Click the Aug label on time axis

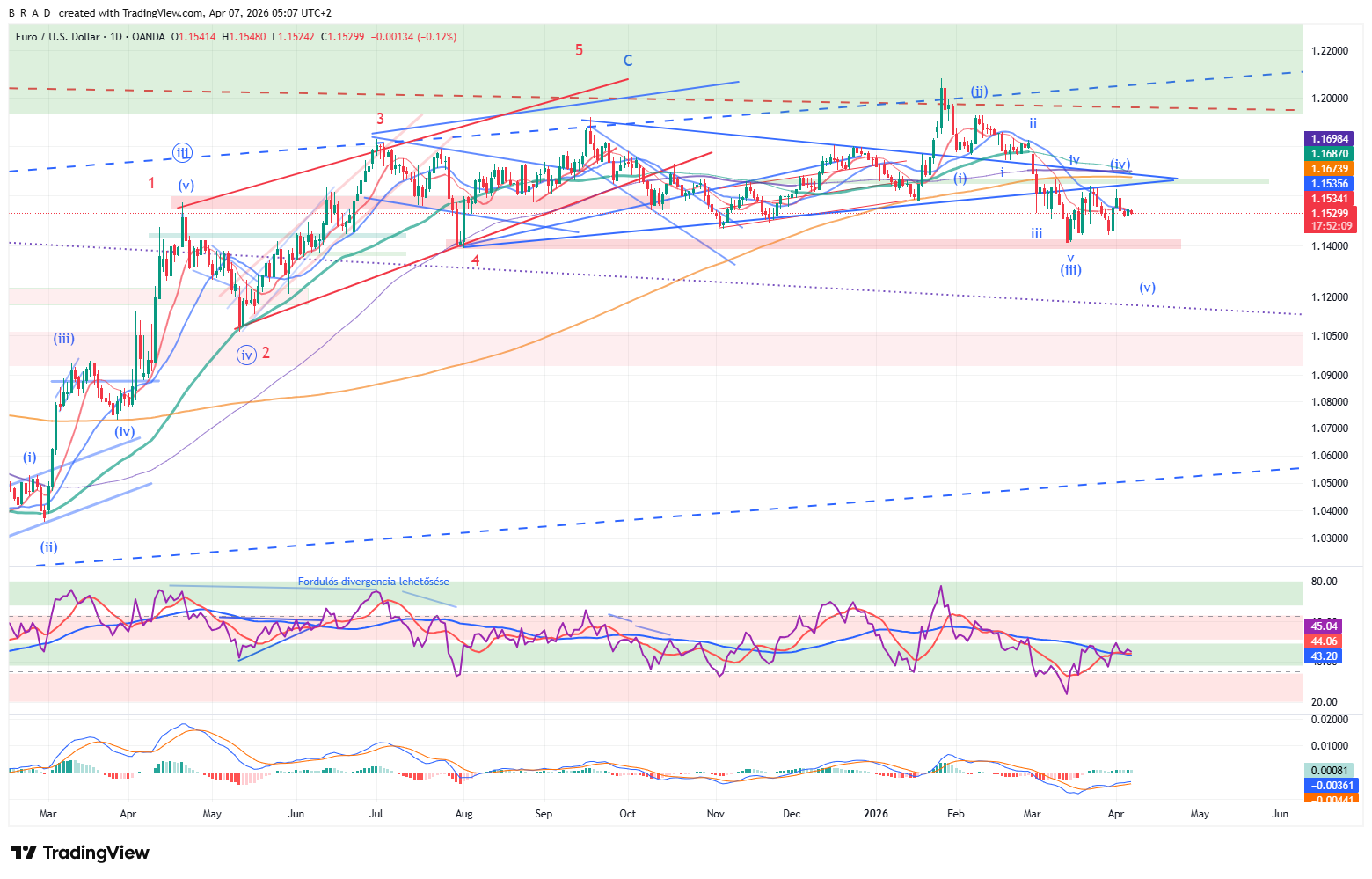click(x=463, y=814)
